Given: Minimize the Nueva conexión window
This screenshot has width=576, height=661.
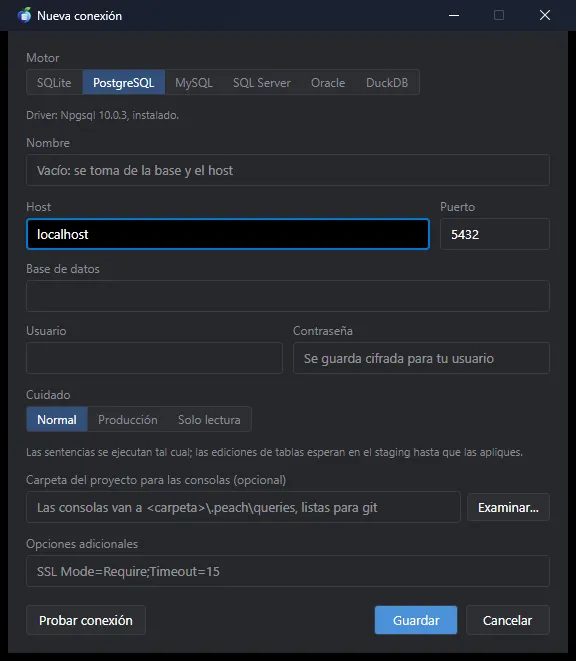Looking at the screenshot, I should click(454, 15).
